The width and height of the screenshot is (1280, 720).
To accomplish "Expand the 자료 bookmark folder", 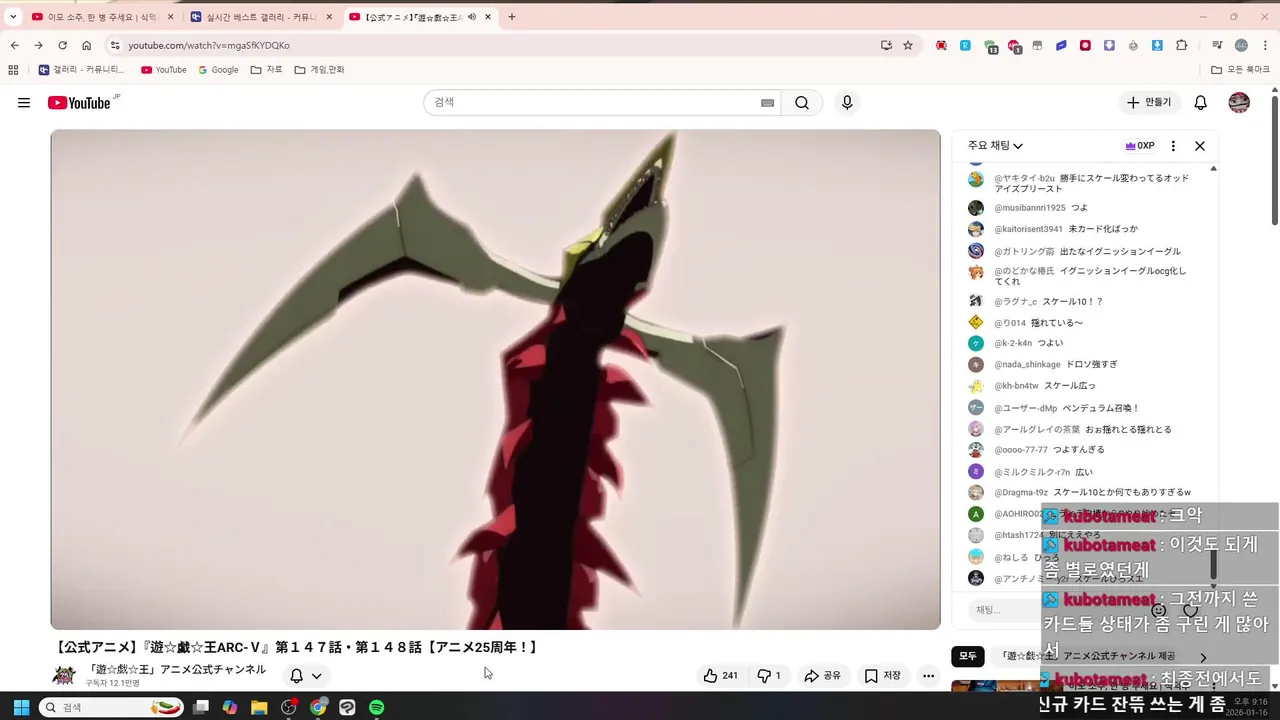I will coord(267,70).
